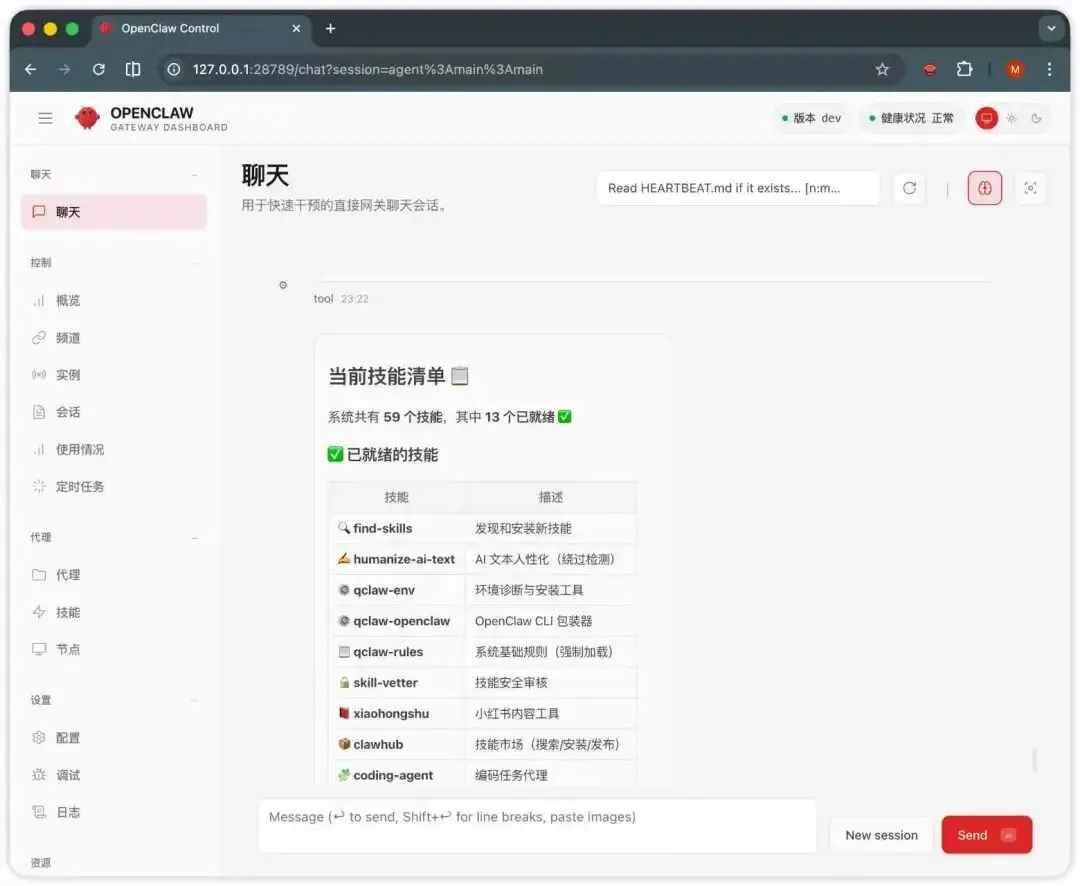The width and height of the screenshot is (1080, 886).
Task: Open 定时任务 cron jobs item
Action: pyautogui.click(x=114, y=486)
